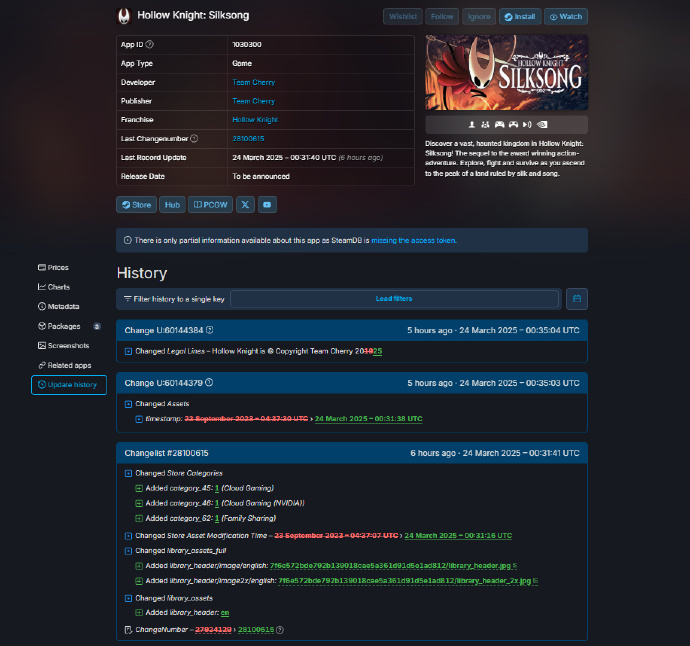Click plus icon for Added category_62
This screenshot has height=646, width=690.
pyautogui.click(x=139, y=518)
